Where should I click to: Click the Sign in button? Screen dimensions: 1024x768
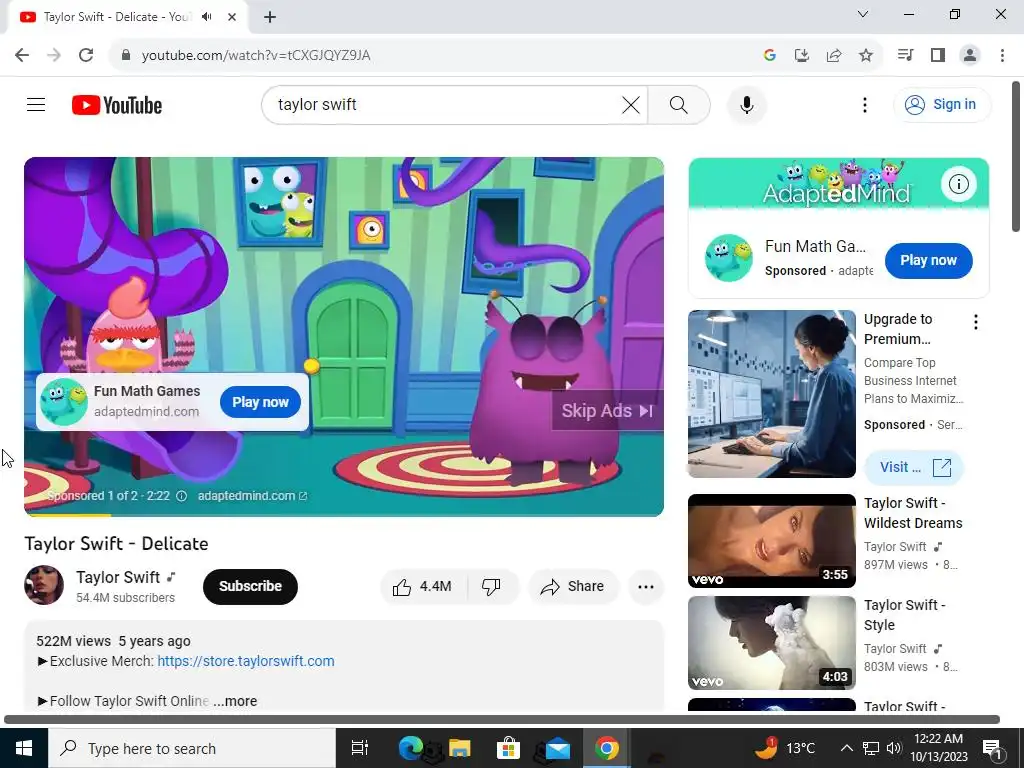pyautogui.click(x=942, y=104)
